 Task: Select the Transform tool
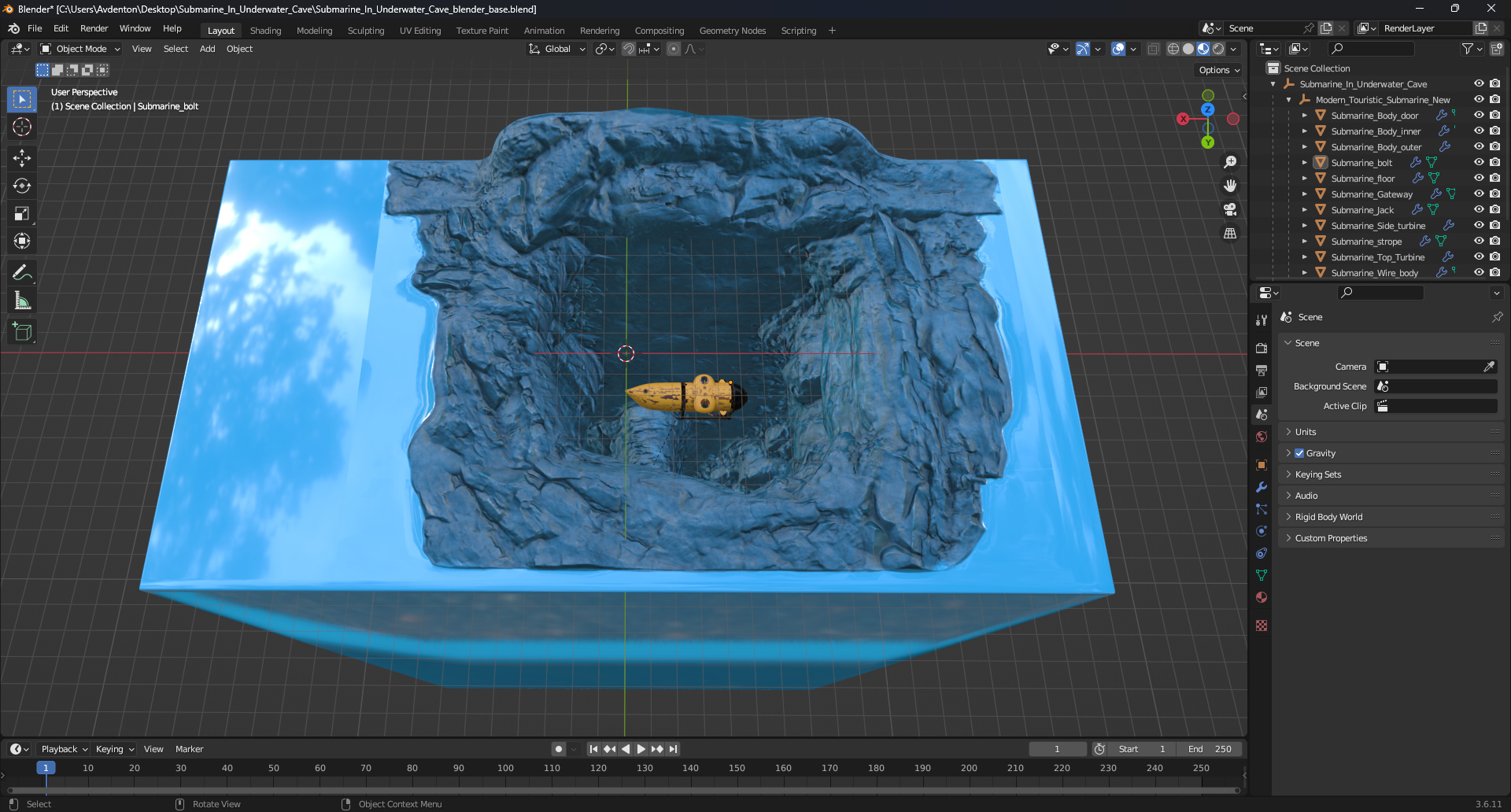tap(22, 241)
